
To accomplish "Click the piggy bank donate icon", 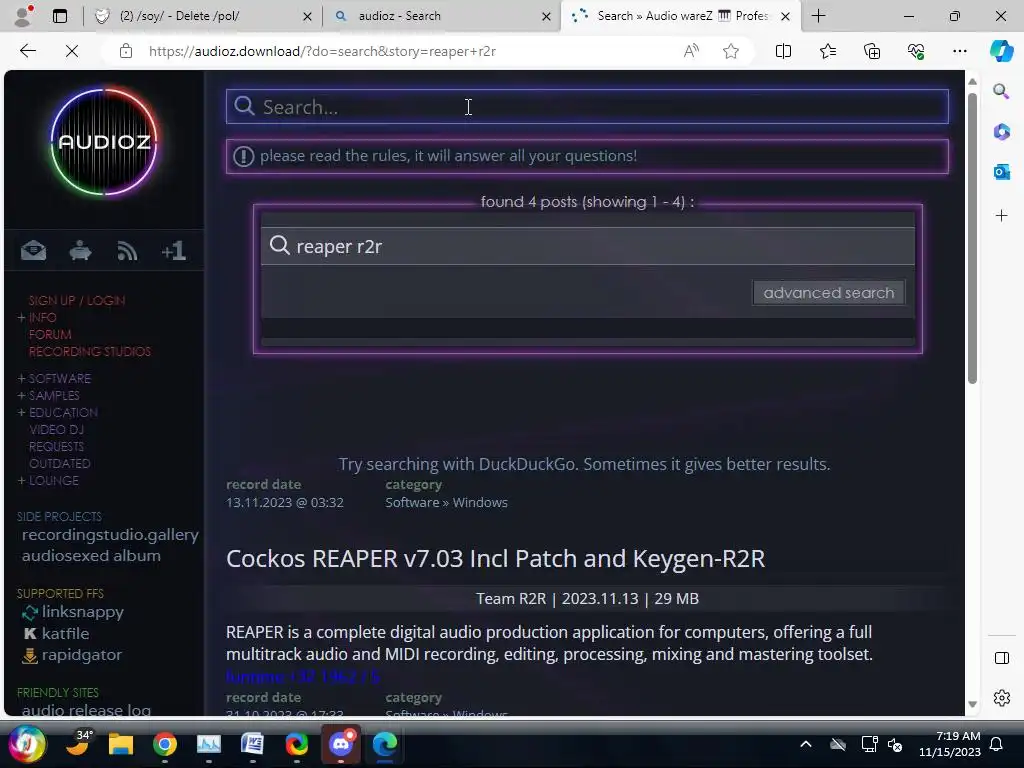I will 80,251.
